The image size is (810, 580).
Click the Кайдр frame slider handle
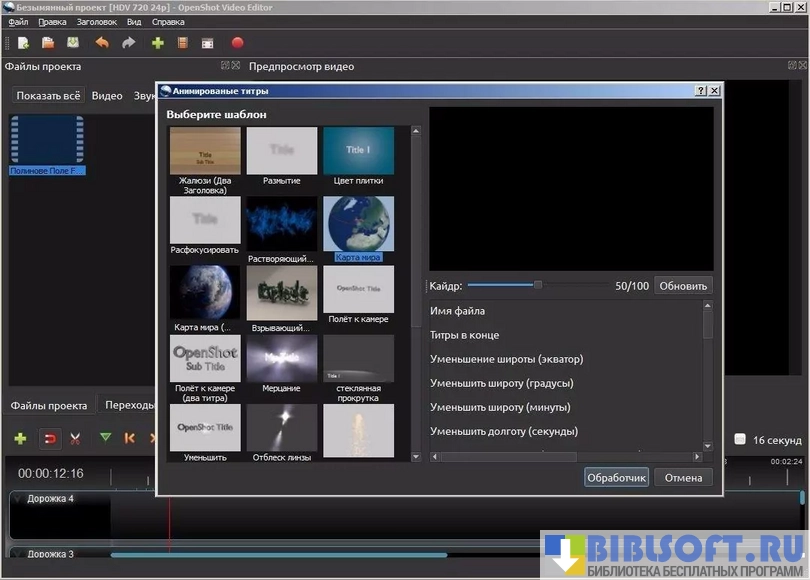tap(538, 285)
